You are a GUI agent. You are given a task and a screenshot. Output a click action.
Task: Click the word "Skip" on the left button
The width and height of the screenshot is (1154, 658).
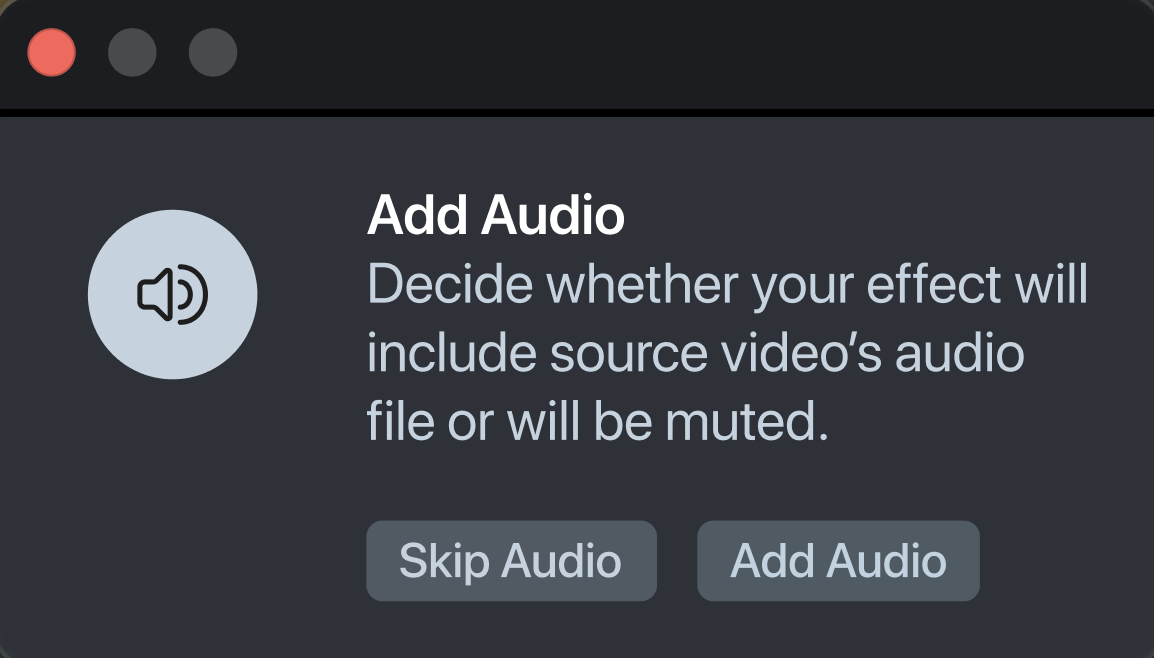pyautogui.click(x=443, y=561)
